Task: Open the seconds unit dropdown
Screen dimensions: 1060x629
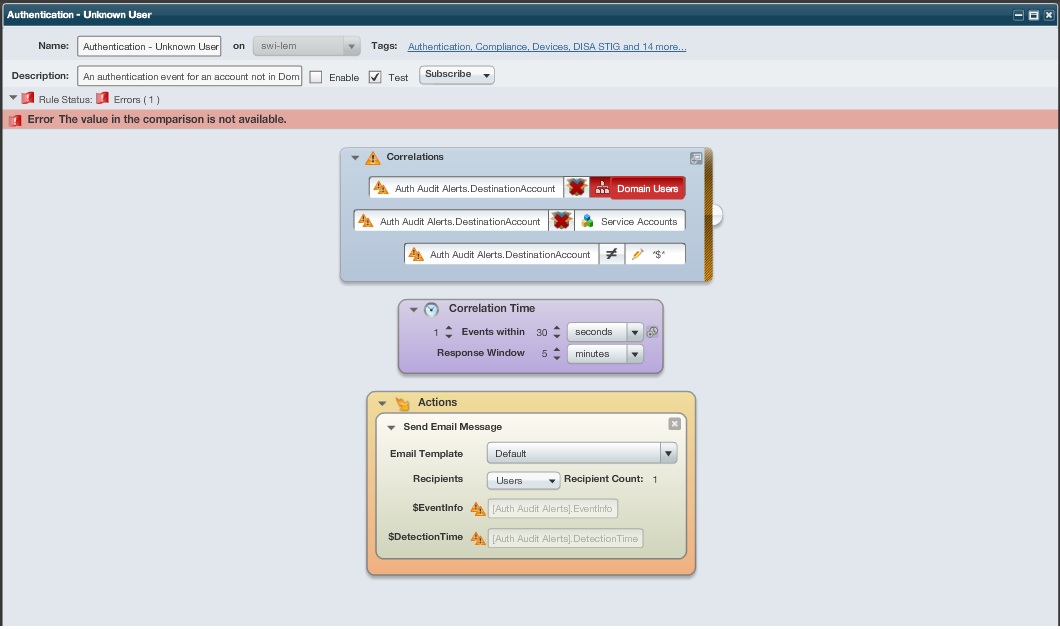Action: [605, 332]
